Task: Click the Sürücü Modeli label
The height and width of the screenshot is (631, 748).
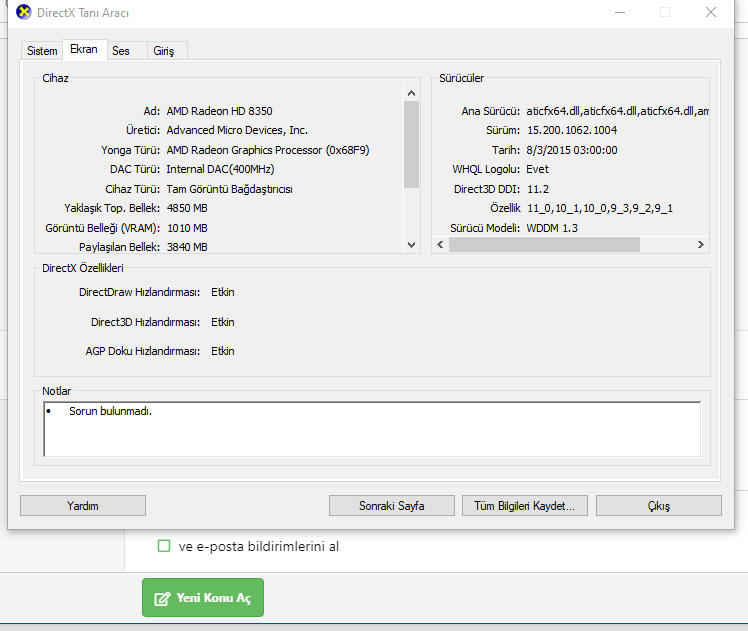Action: click(x=485, y=228)
